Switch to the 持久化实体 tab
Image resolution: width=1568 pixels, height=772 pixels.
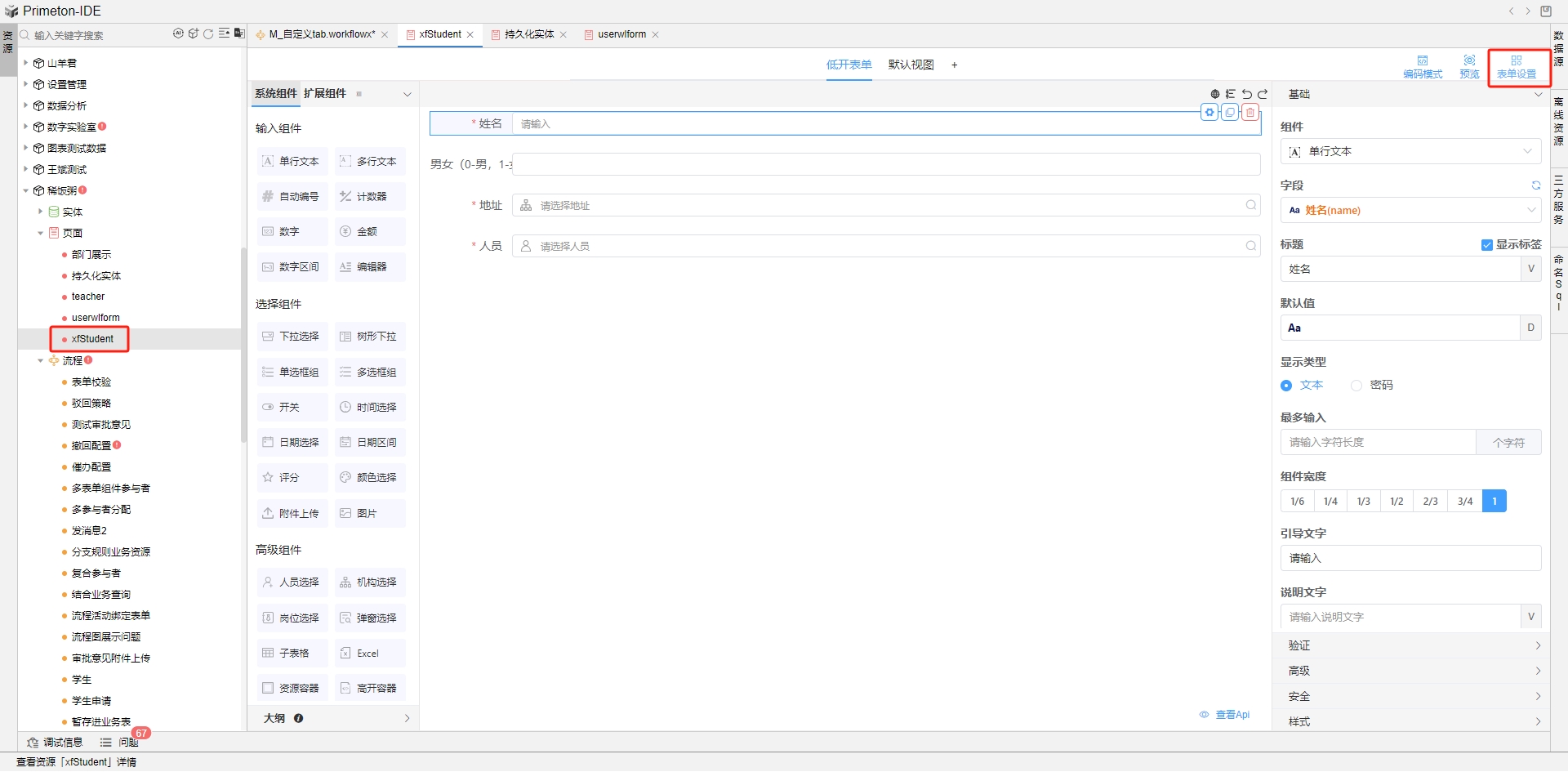[x=529, y=34]
